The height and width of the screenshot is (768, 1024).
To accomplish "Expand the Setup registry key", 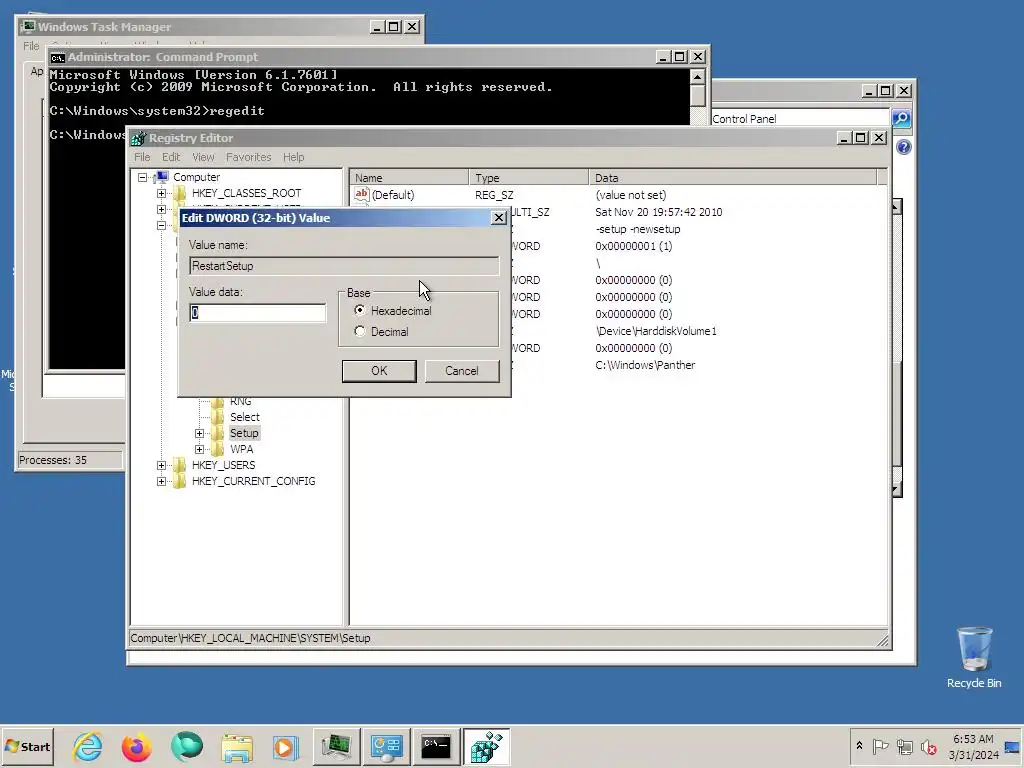I will click(199, 433).
